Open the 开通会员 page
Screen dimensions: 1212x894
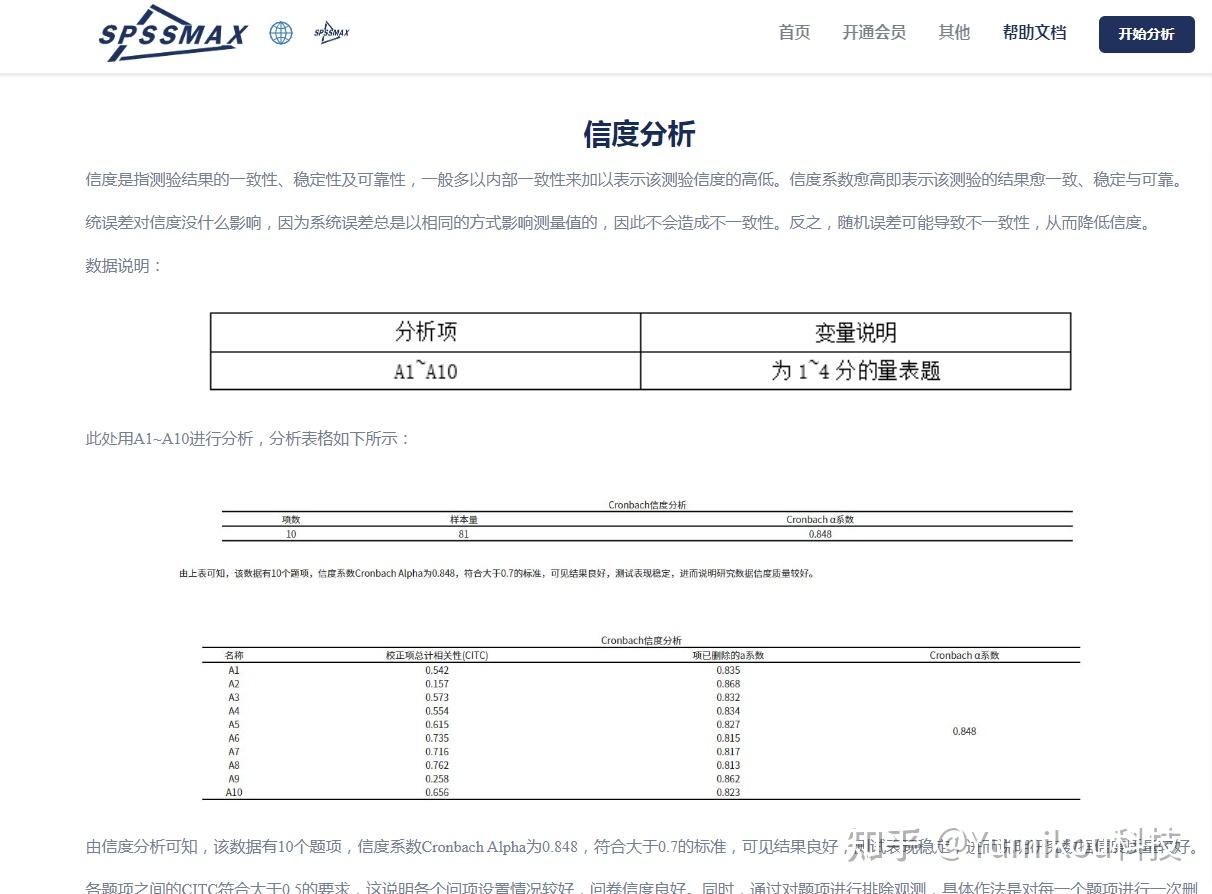click(873, 32)
